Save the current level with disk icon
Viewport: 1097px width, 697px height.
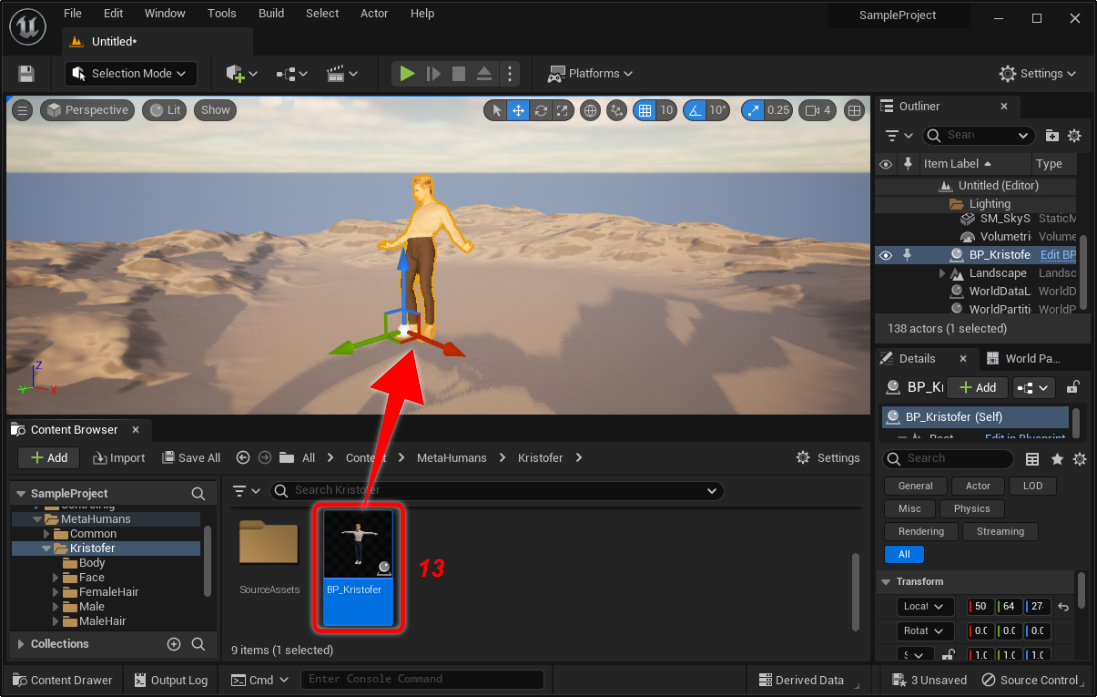[x=26, y=74]
